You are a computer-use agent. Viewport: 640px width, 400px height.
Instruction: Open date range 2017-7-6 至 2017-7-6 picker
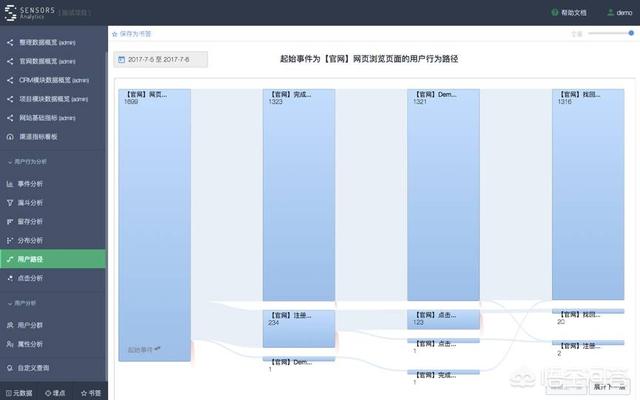pyautogui.click(x=160, y=60)
